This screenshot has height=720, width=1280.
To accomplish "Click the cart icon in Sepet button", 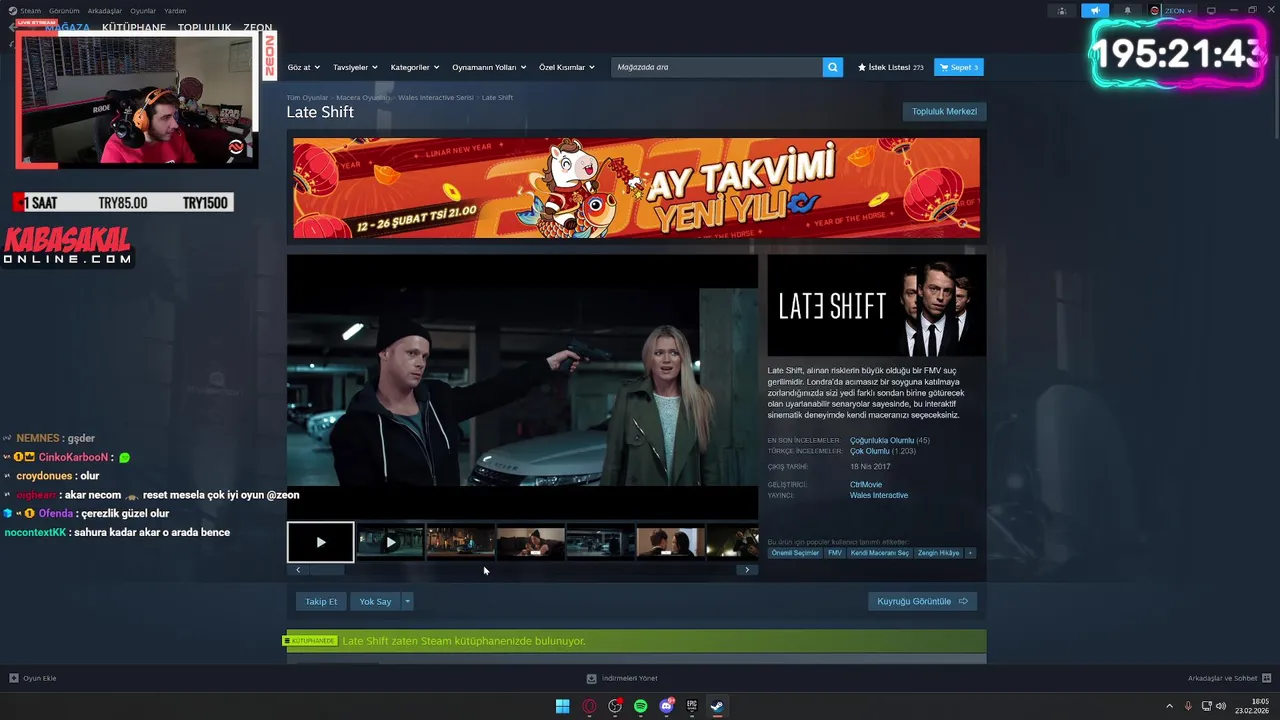I will (x=944, y=67).
